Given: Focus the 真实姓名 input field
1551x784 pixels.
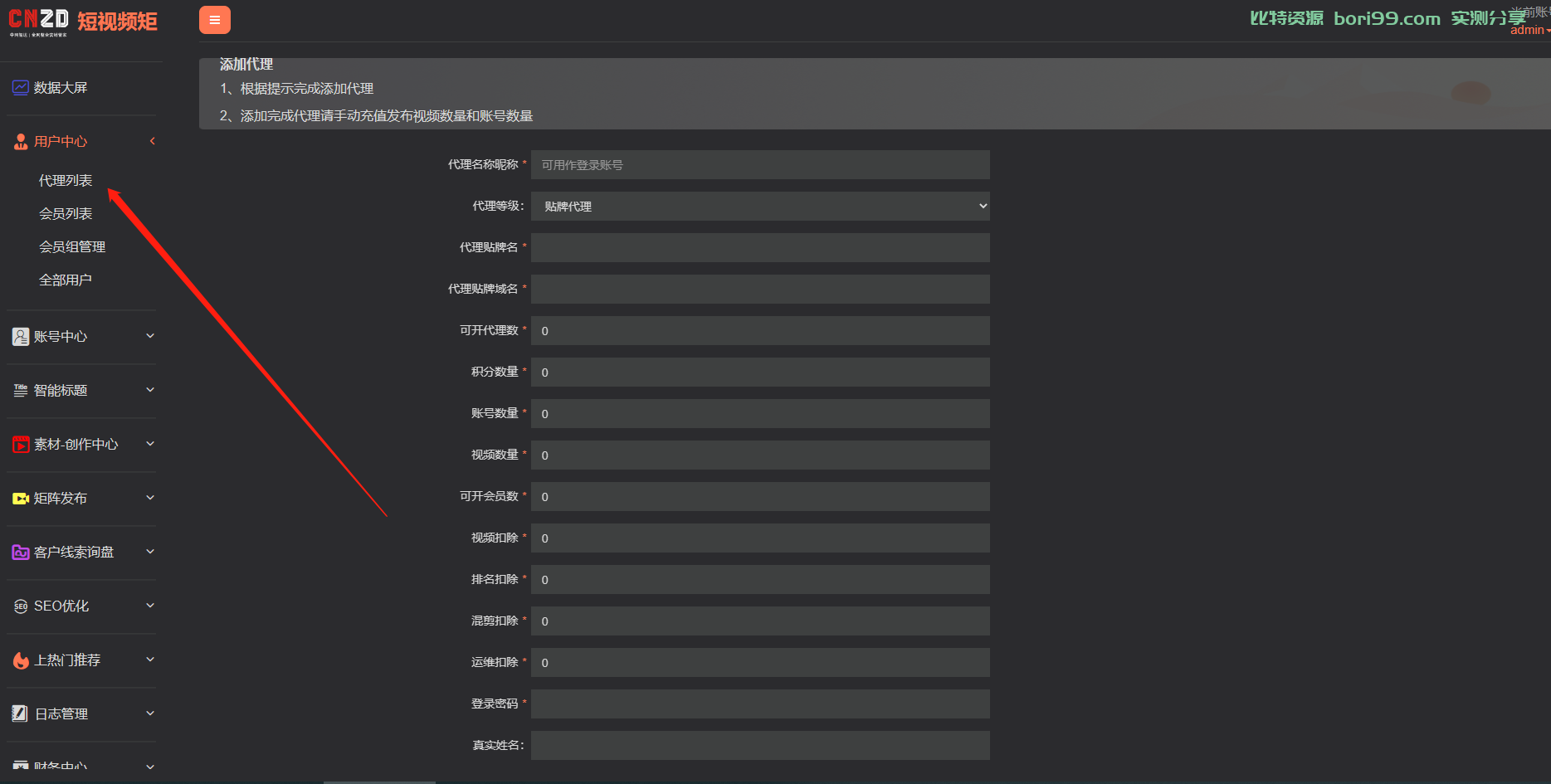Looking at the screenshot, I should (760, 746).
